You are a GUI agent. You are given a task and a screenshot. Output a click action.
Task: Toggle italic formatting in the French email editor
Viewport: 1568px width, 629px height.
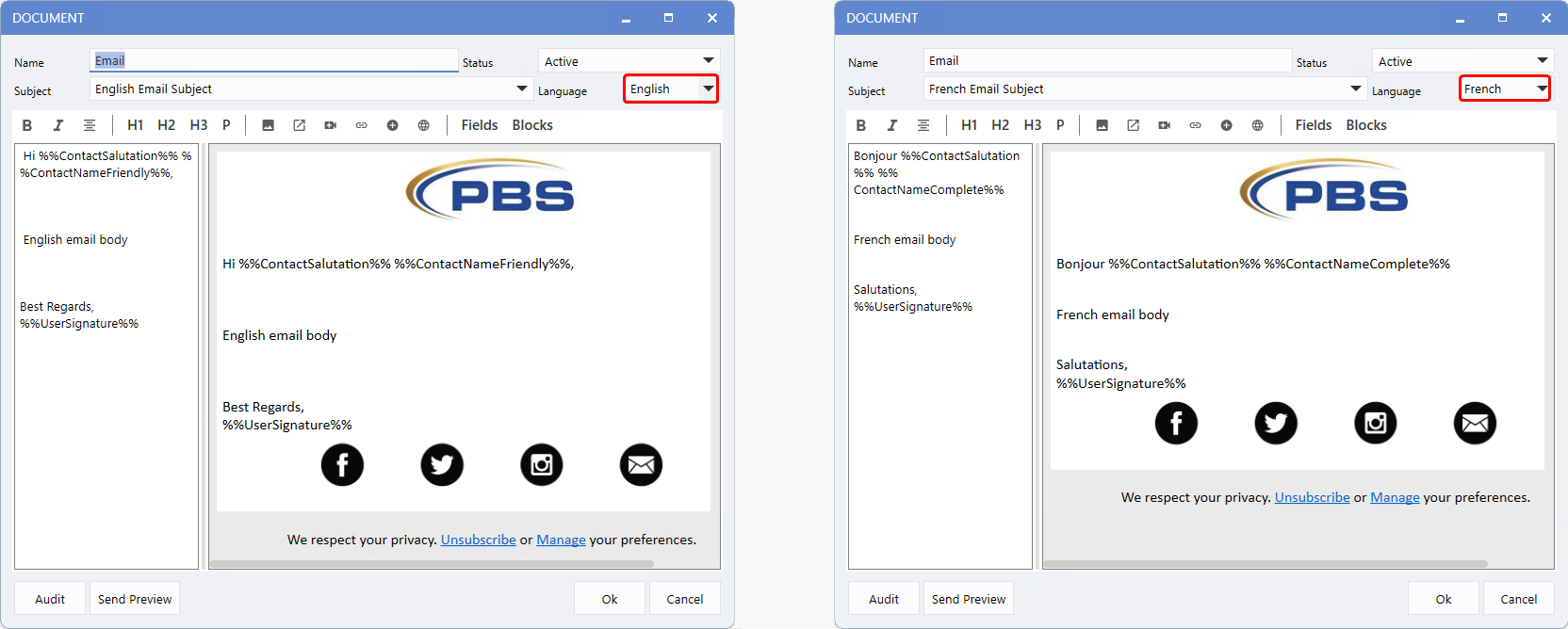tap(891, 125)
